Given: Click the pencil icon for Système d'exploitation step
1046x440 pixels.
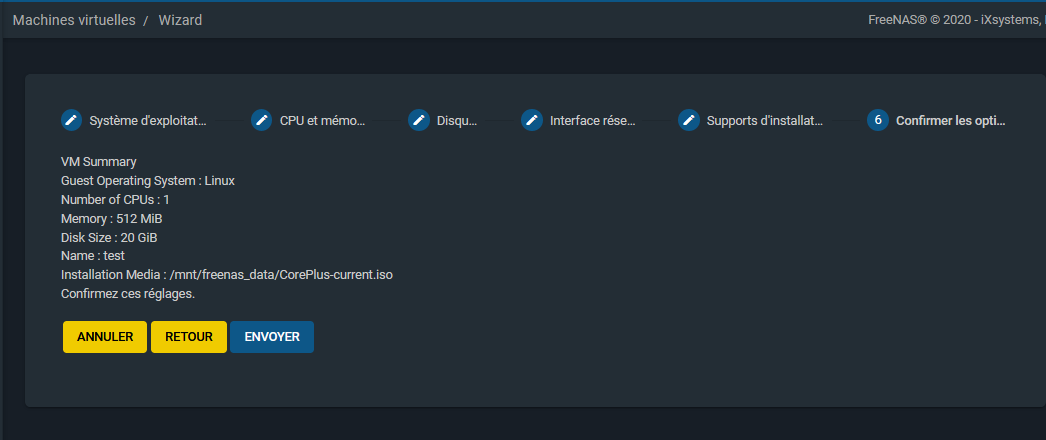Looking at the screenshot, I should [x=71, y=120].
